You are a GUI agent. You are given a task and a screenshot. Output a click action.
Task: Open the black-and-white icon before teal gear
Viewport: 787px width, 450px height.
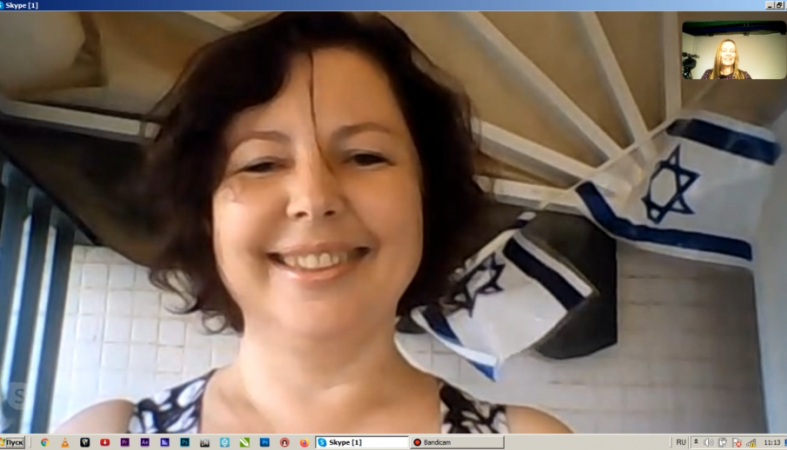click(x=205, y=442)
